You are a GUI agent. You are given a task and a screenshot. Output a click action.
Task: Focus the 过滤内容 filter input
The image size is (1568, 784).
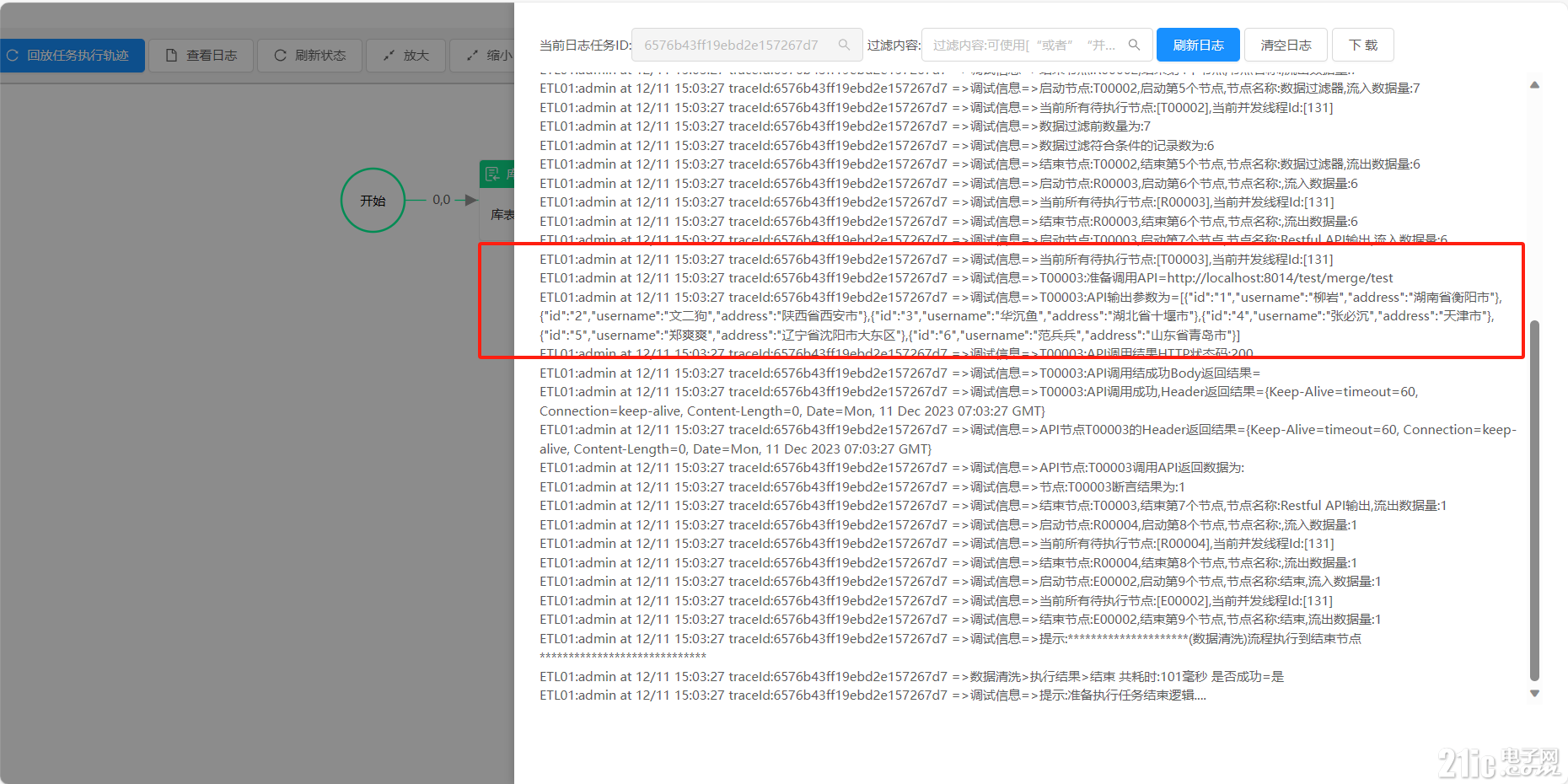1036,45
